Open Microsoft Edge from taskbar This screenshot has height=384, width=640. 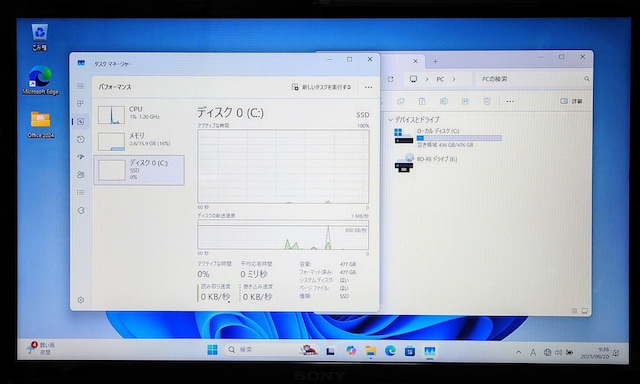390,351
